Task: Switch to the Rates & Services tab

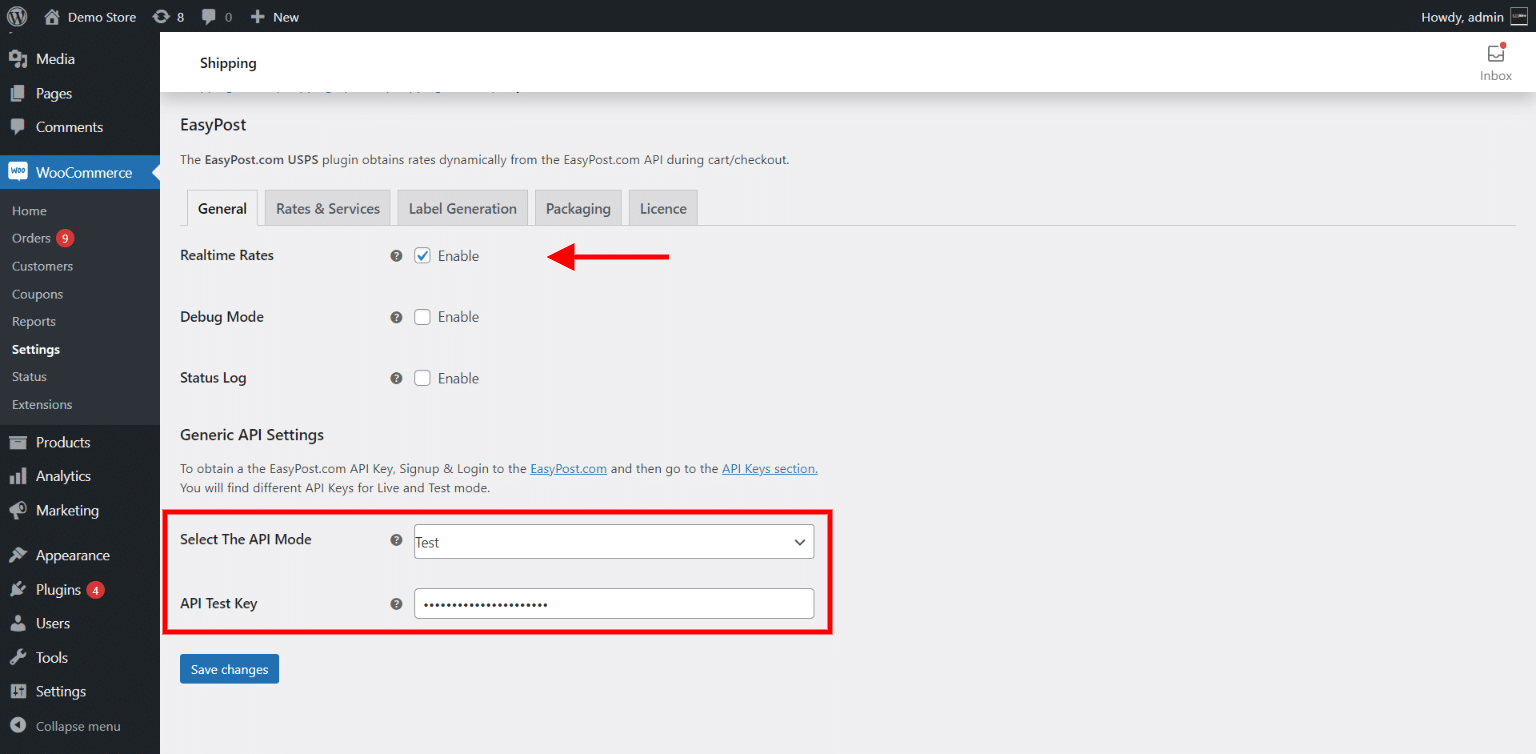Action: point(328,208)
